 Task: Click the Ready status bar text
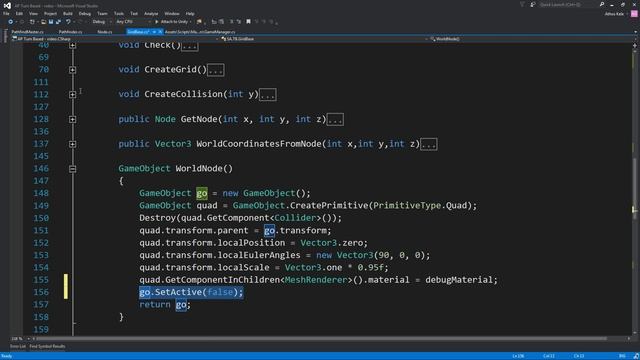(7, 356)
